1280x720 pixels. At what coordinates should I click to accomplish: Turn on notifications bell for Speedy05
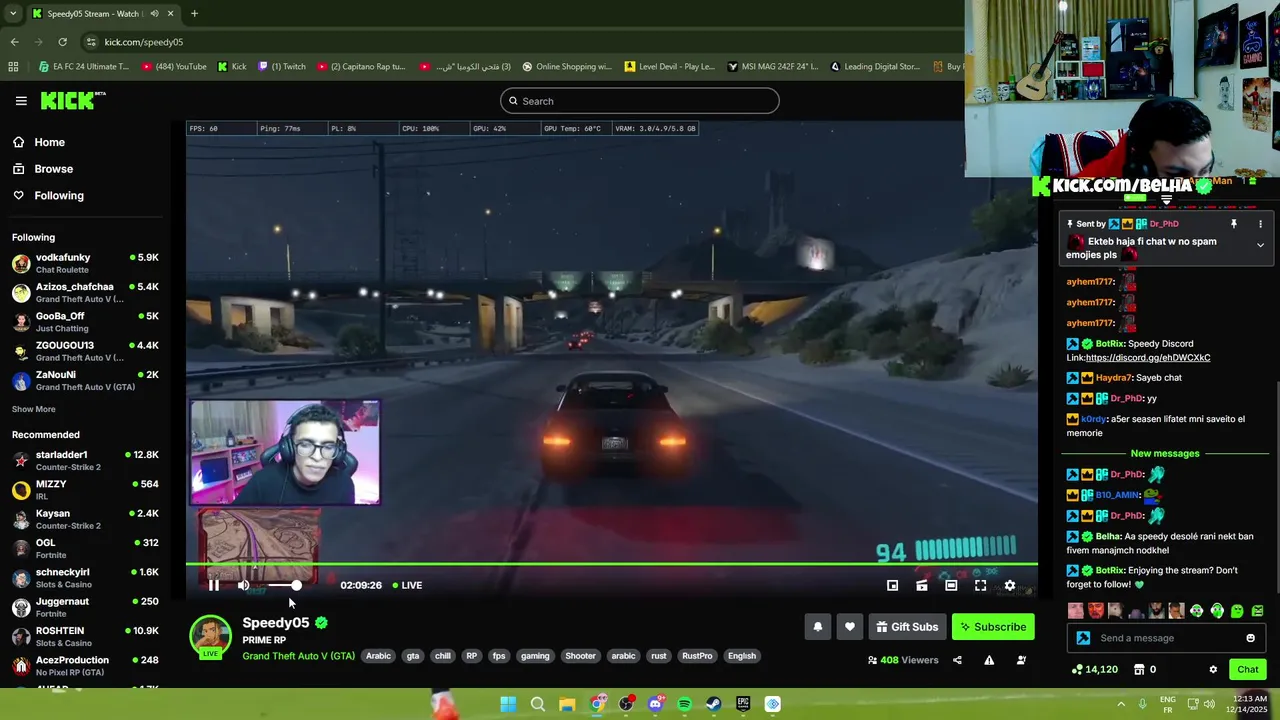(x=818, y=627)
